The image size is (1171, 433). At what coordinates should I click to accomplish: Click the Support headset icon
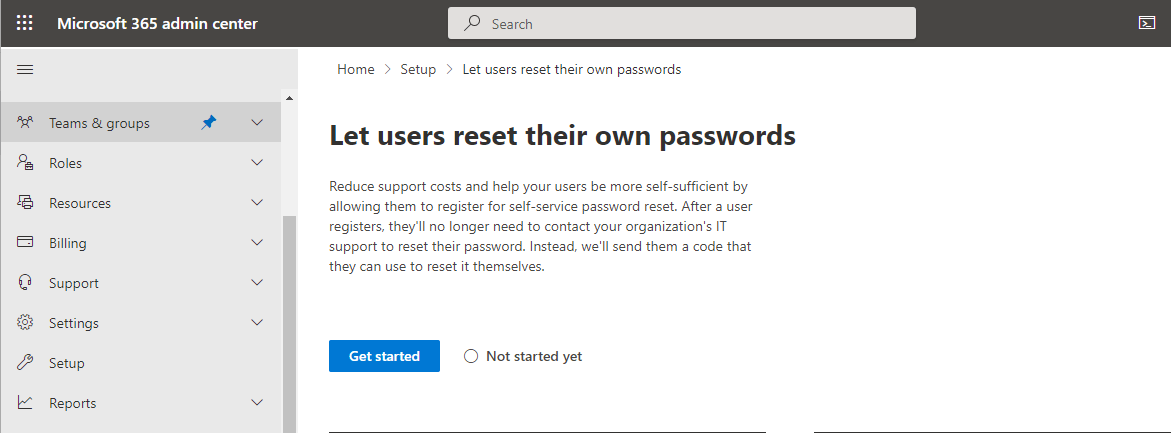(x=25, y=282)
